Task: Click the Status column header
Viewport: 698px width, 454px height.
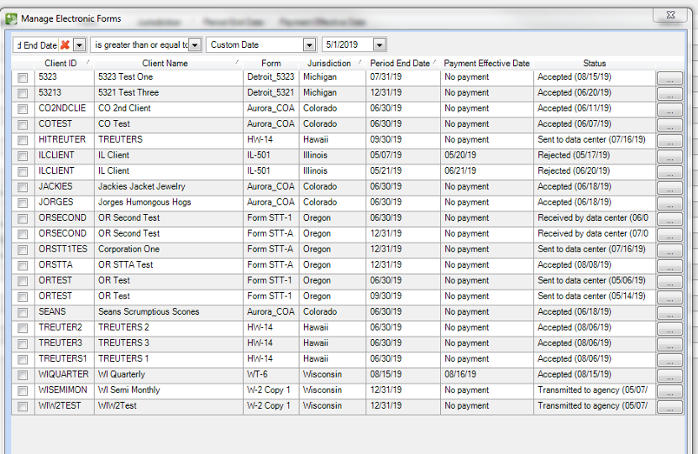Action: pos(594,63)
